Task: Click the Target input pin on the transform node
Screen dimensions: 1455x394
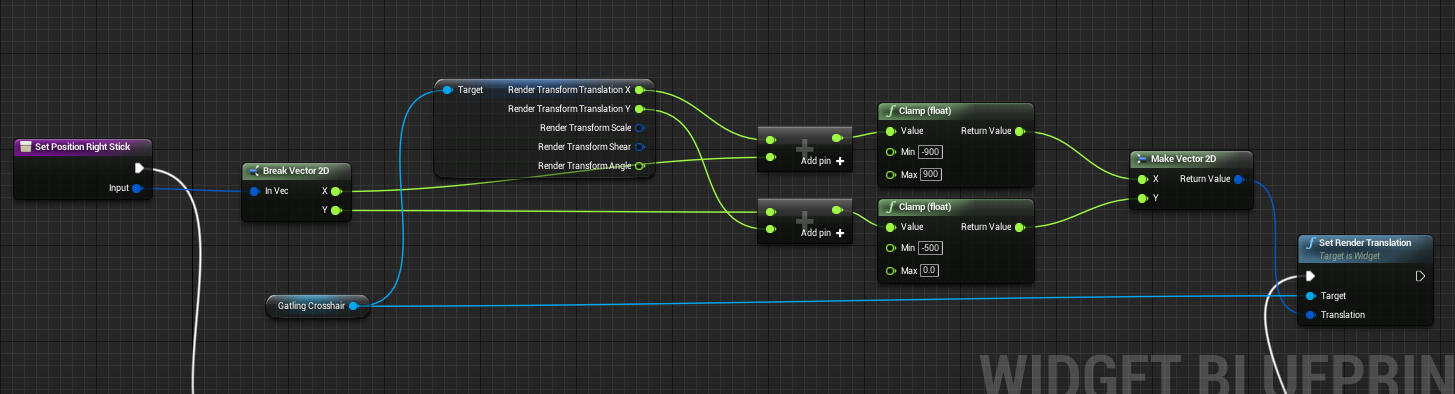Action: [x=447, y=90]
